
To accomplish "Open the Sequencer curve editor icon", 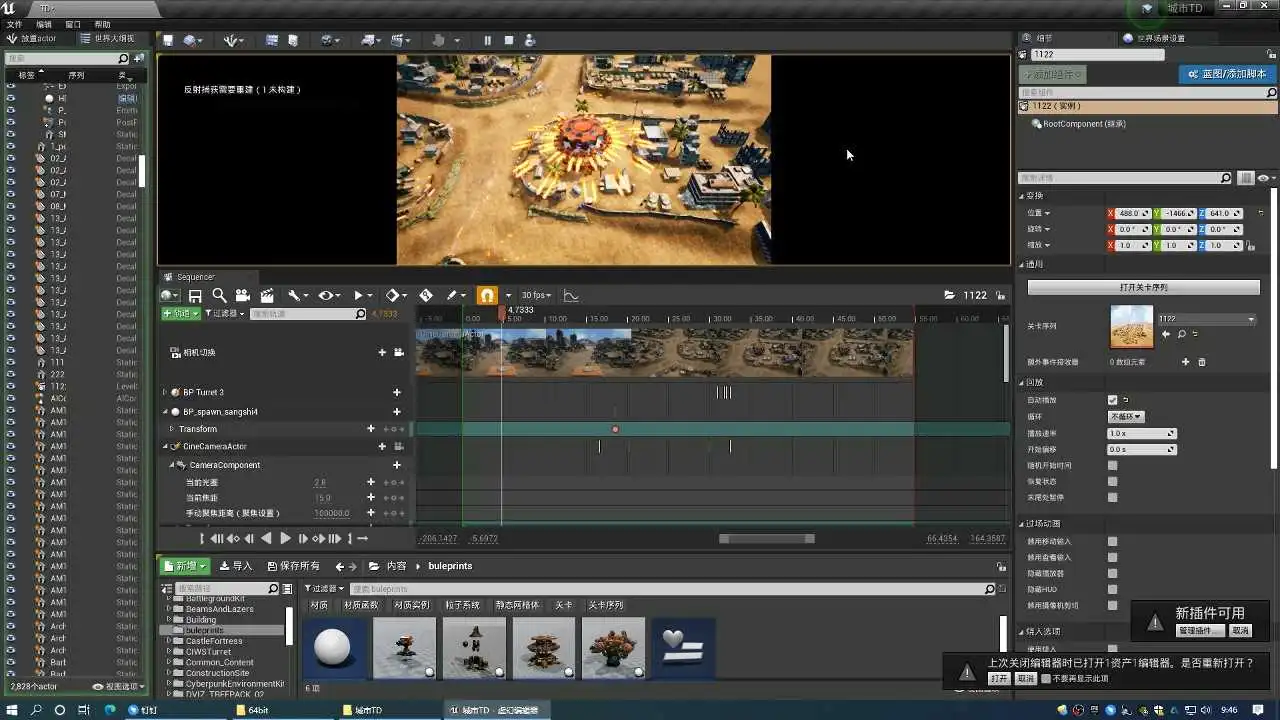I will tap(571, 296).
